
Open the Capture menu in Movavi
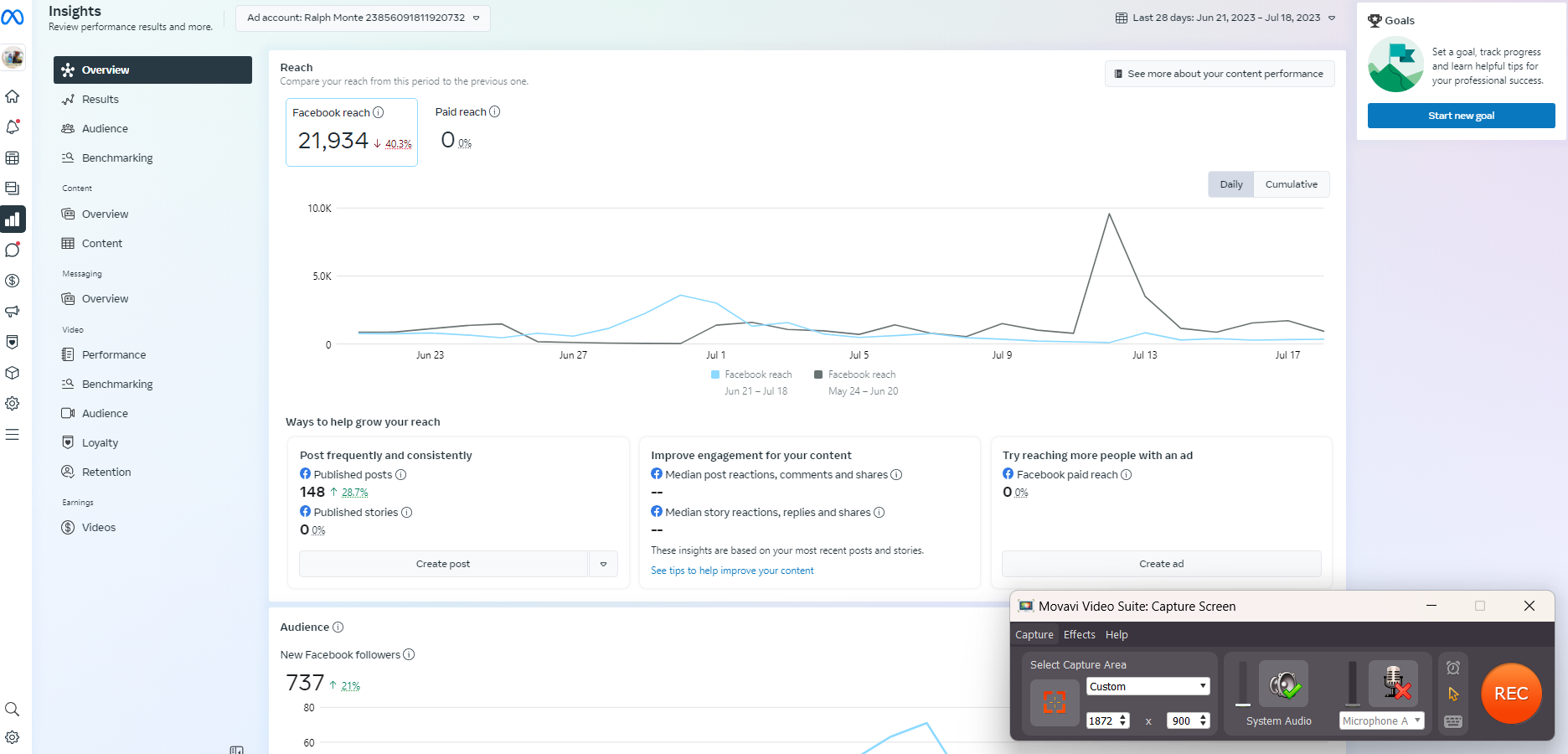1034,634
